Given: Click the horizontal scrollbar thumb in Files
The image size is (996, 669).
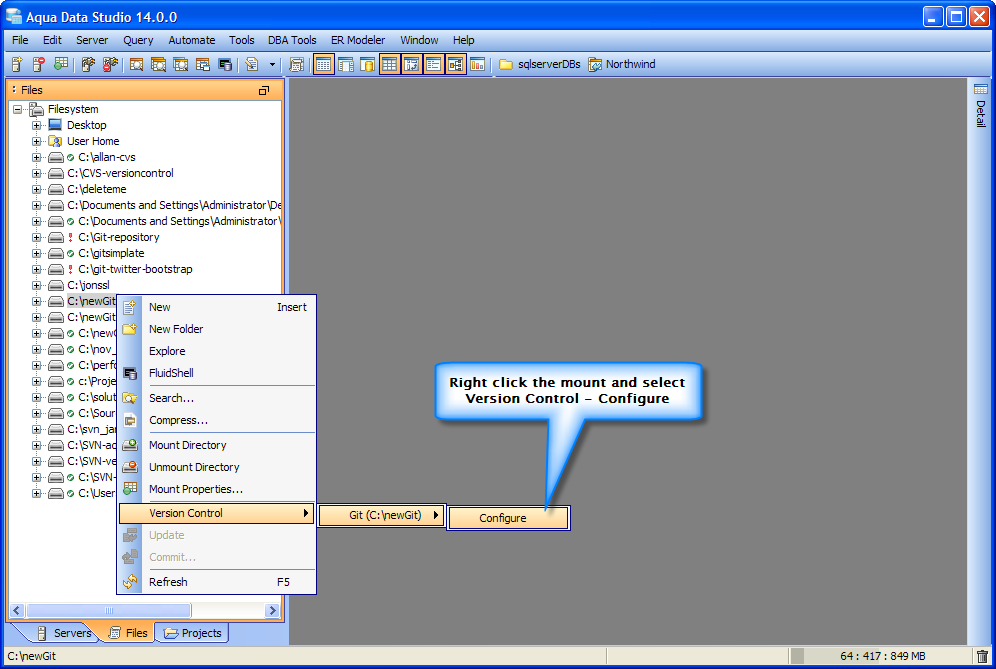Looking at the screenshot, I should click(109, 611).
